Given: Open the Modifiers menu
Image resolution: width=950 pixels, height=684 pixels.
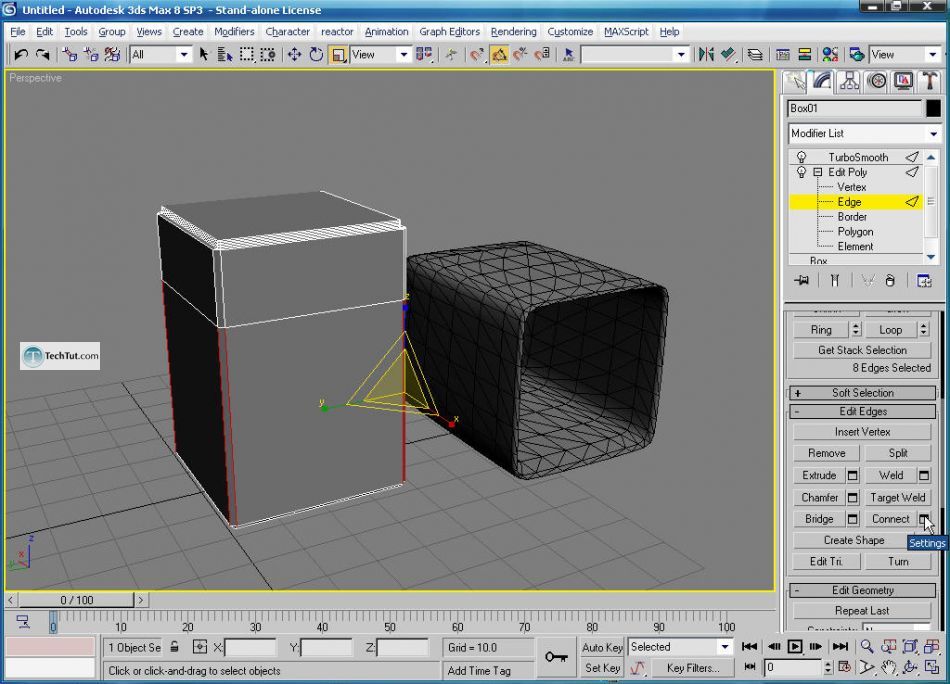Looking at the screenshot, I should click(x=234, y=32).
